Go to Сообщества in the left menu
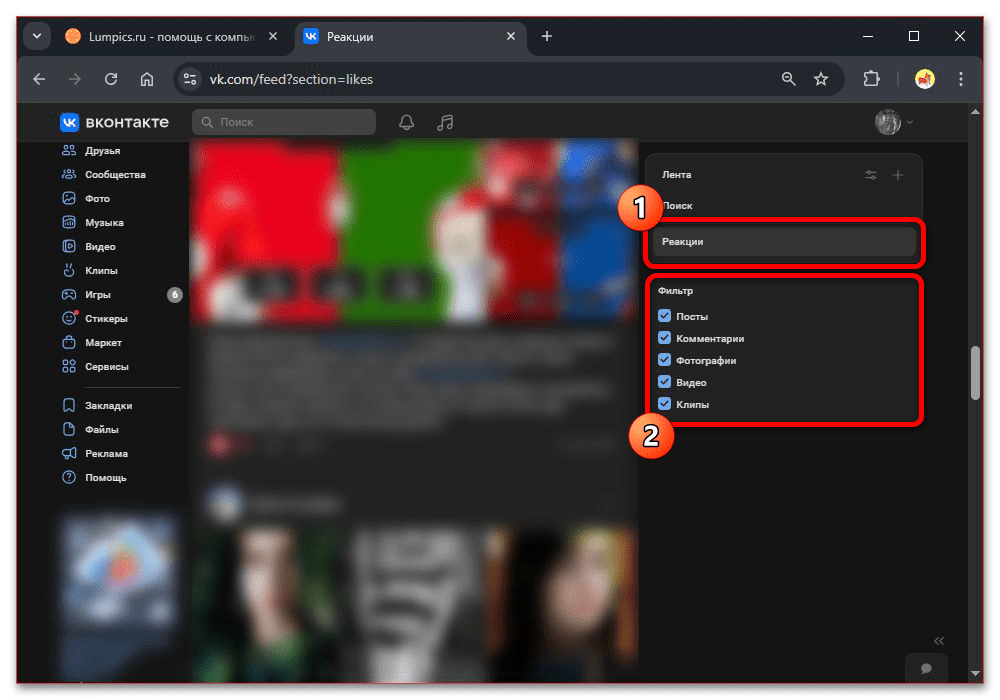This screenshot has height=700, width=1000. click(115, 175)
